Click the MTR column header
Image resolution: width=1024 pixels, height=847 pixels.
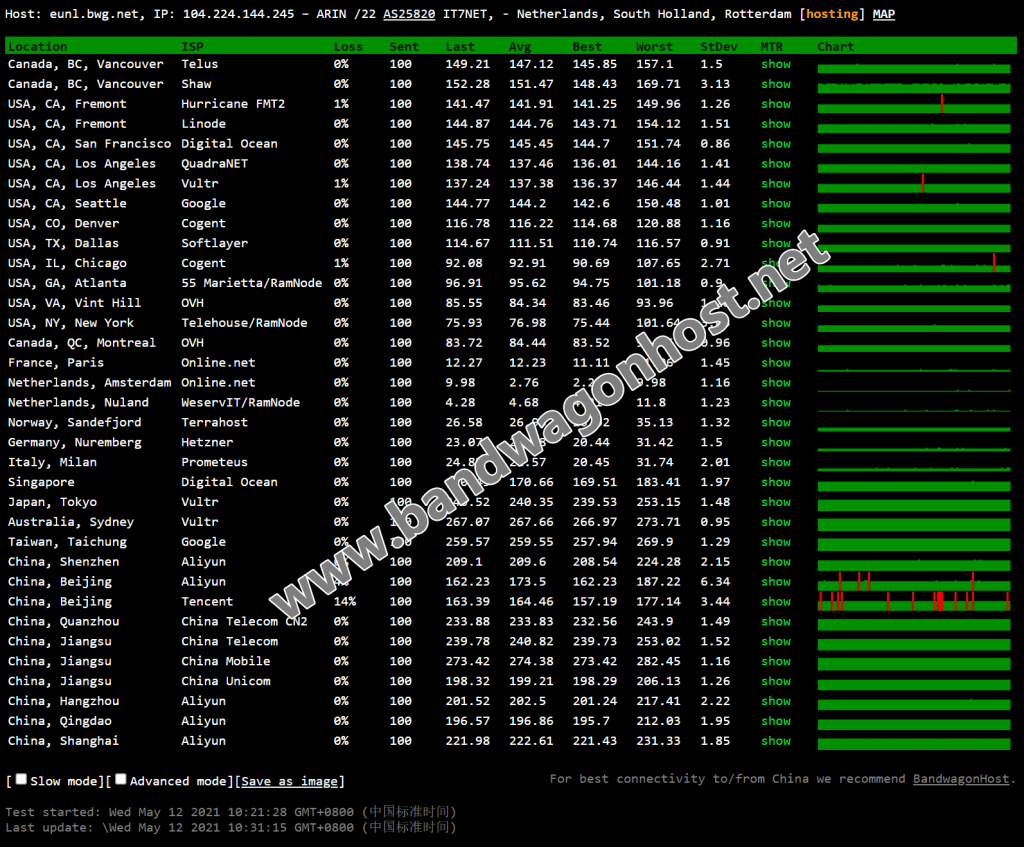772,46
